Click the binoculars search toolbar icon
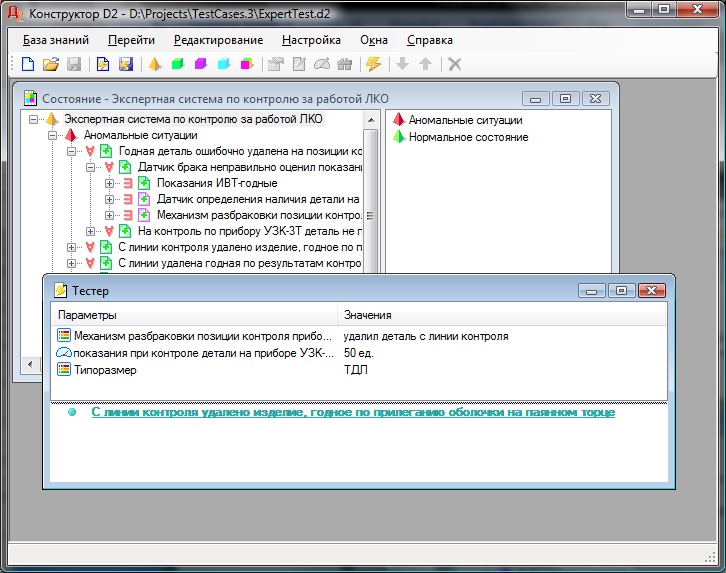The width and height of the screenshot is (726, 573). [345, 65]
